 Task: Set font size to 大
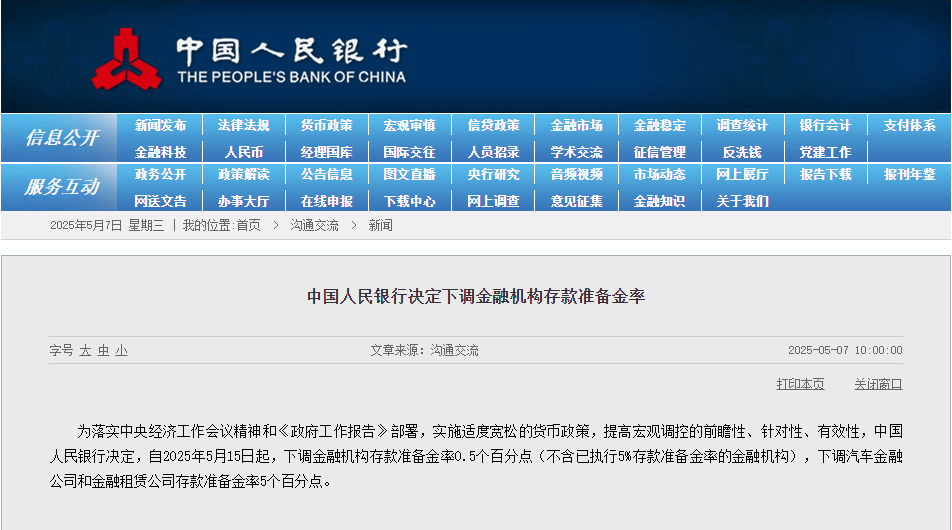[x=85, y=351]
